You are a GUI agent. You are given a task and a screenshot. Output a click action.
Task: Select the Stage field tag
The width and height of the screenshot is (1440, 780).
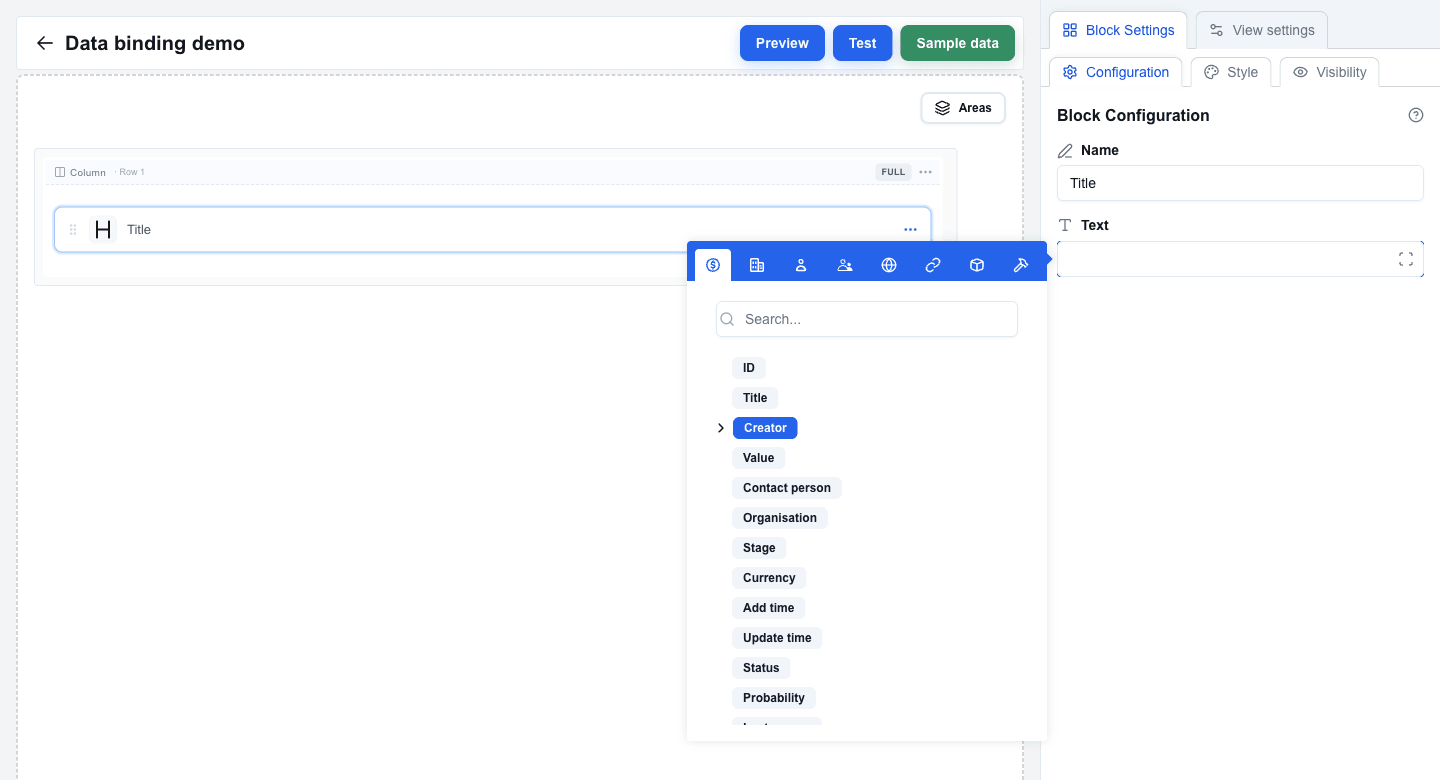(759, 548)
